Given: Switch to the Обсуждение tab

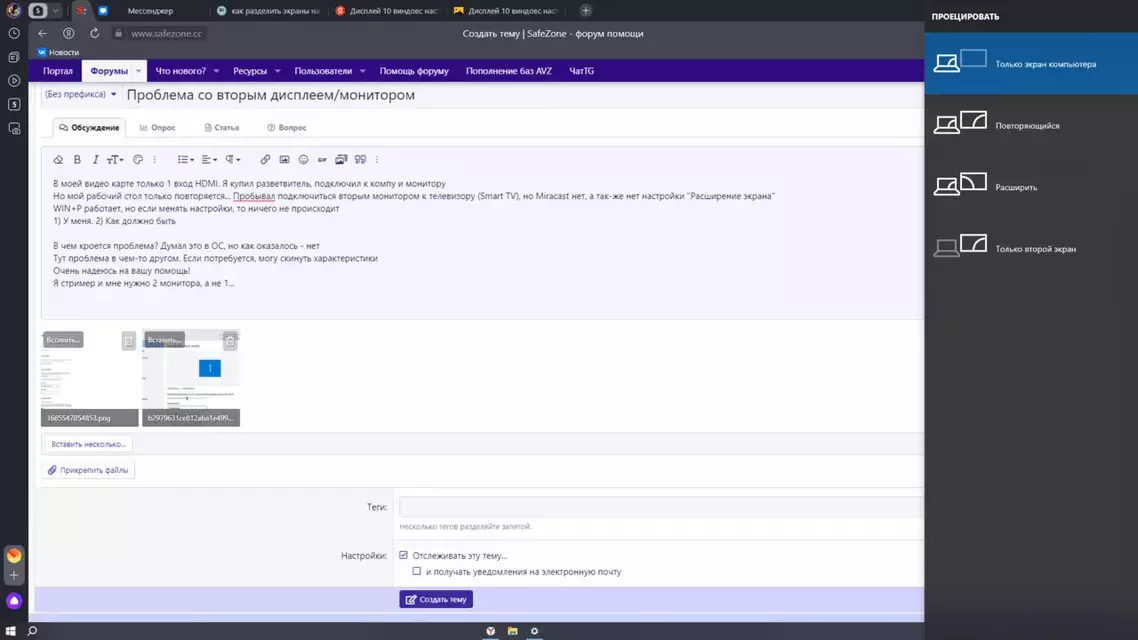Looking at the screenshot, I should [89, 128].
